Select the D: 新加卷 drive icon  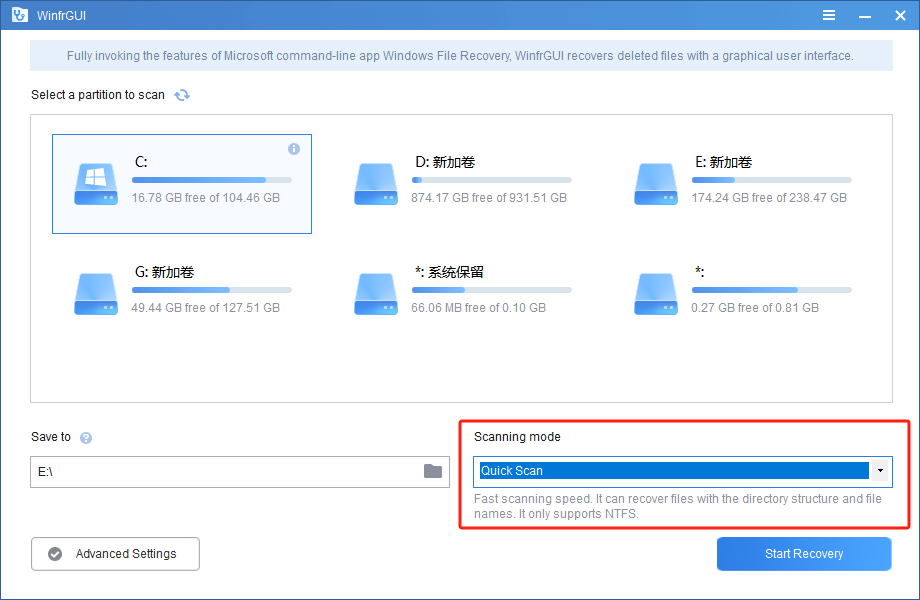click(376, 184)
